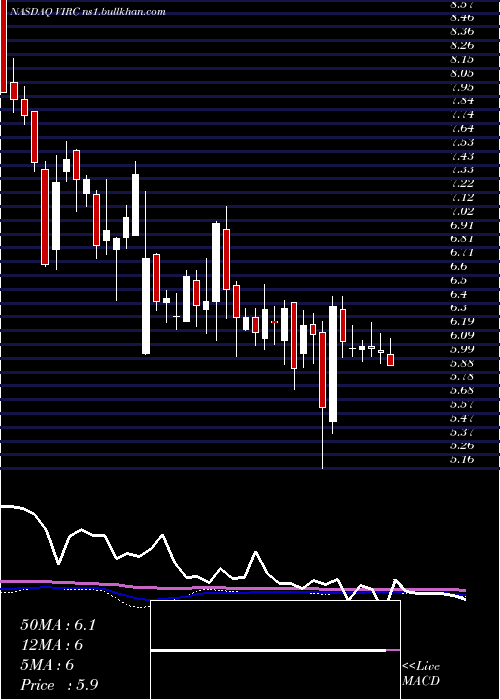This screenshot has width=500, height=700.
Task: Click the 7.12 price axis label
Action: [462, 197]
